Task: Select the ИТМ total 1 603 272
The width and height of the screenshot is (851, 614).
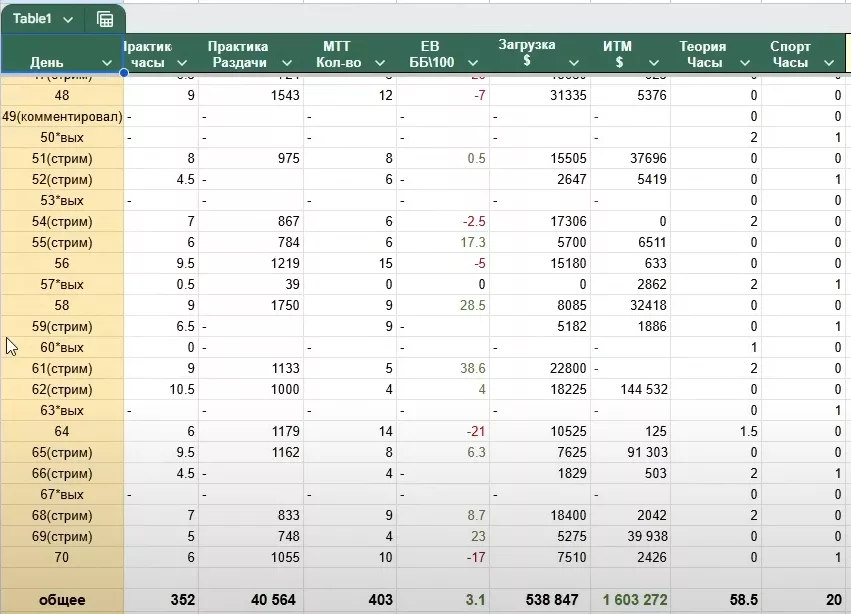Action: [x=635, y=600]
